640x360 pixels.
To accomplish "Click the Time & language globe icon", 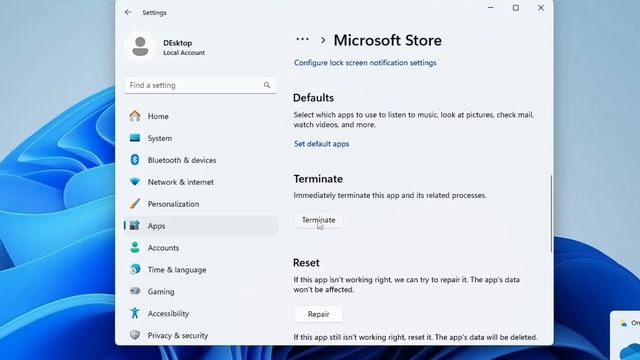I will pos(135,269).
